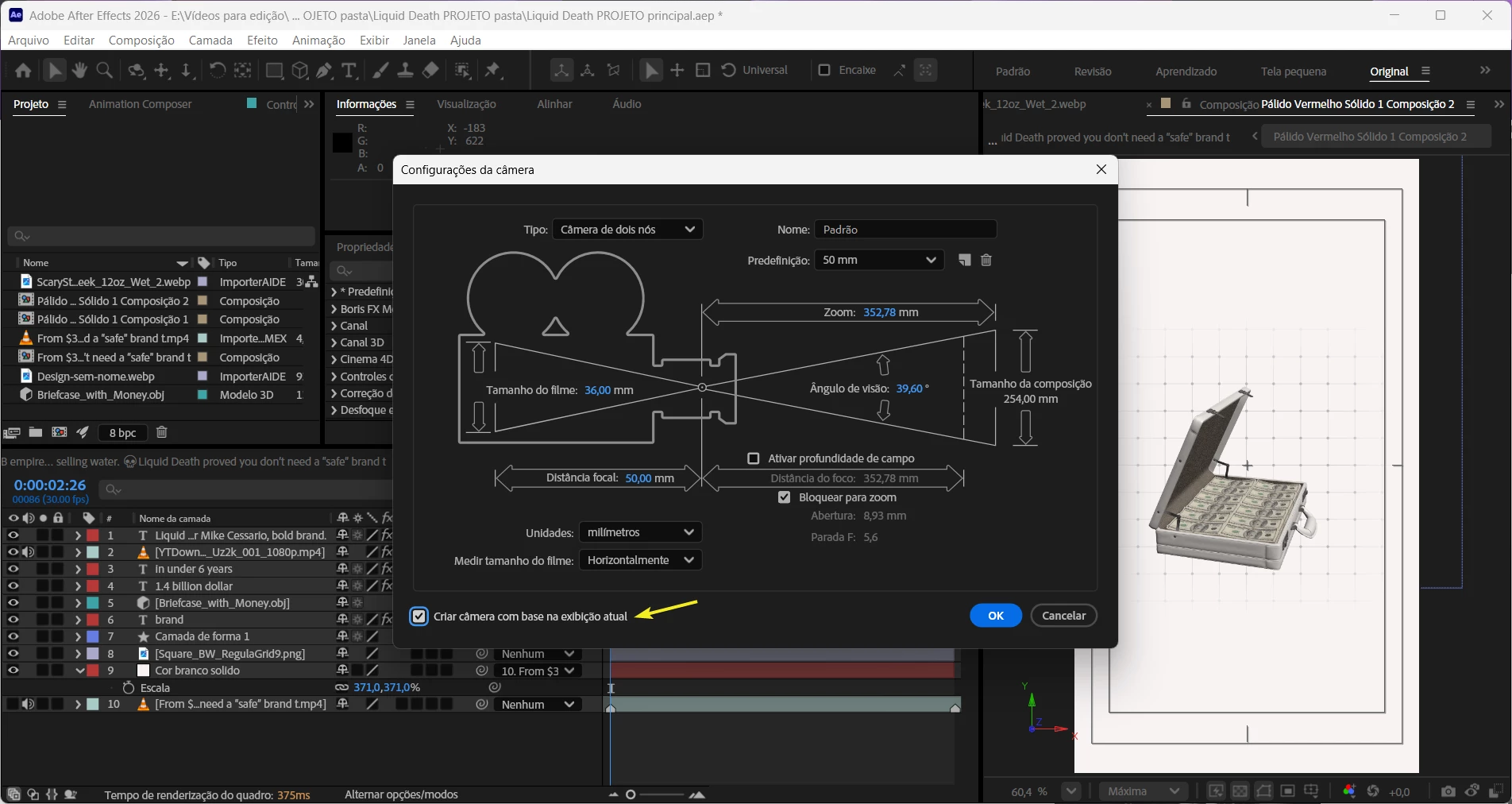1512x804 pixels.
Task: Select the Puppet Pin tool
Action: pyautogui.click(x=493, y=71)
